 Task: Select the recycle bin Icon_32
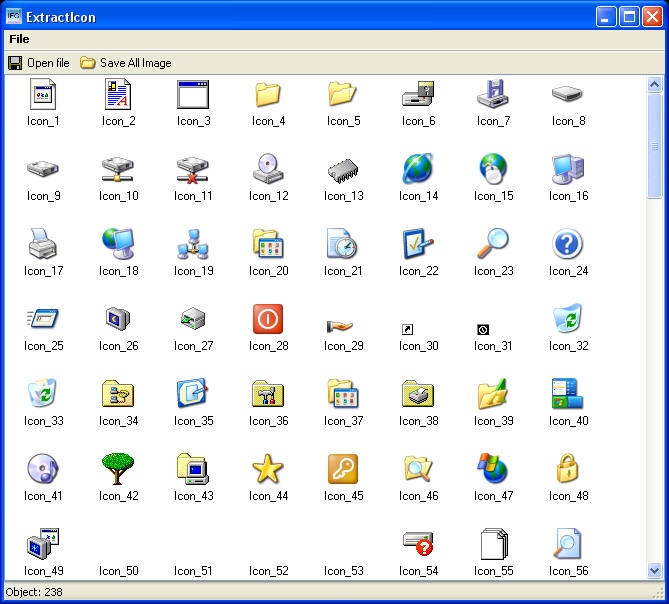tap(568, 319)
